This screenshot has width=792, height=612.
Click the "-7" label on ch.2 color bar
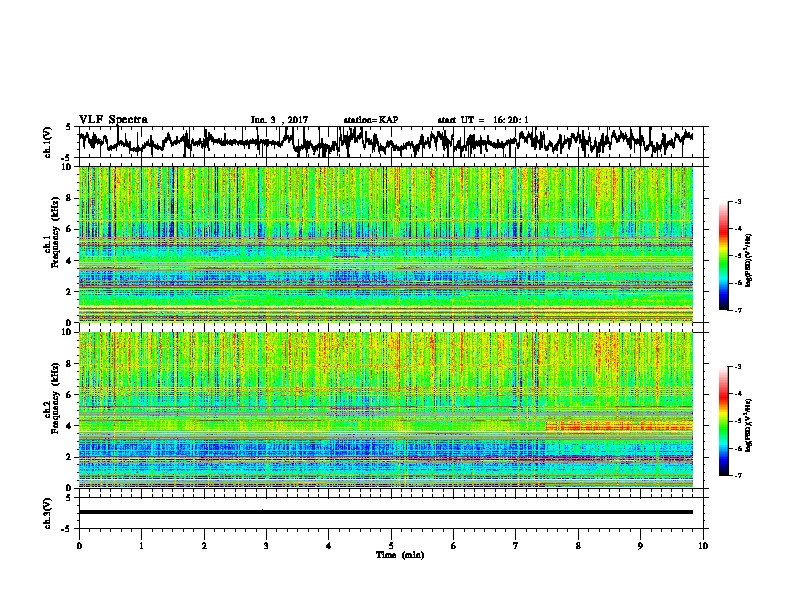[x=737, y=475]
